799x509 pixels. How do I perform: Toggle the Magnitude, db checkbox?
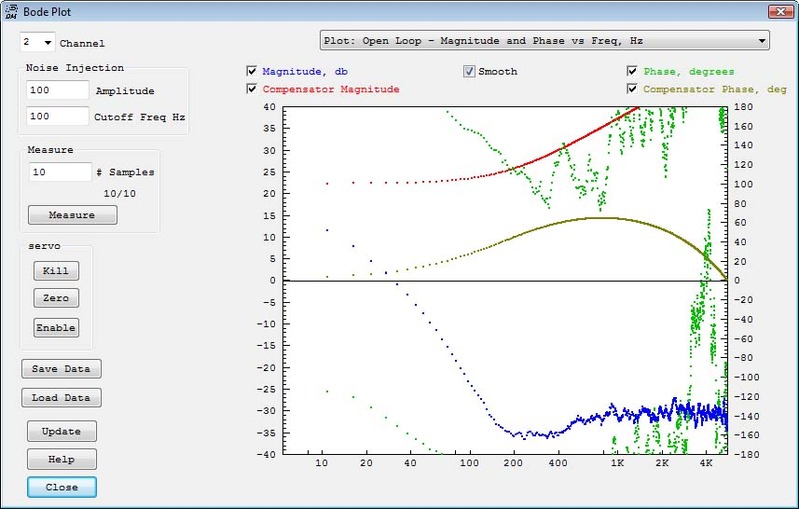click(x=252, y=72)
